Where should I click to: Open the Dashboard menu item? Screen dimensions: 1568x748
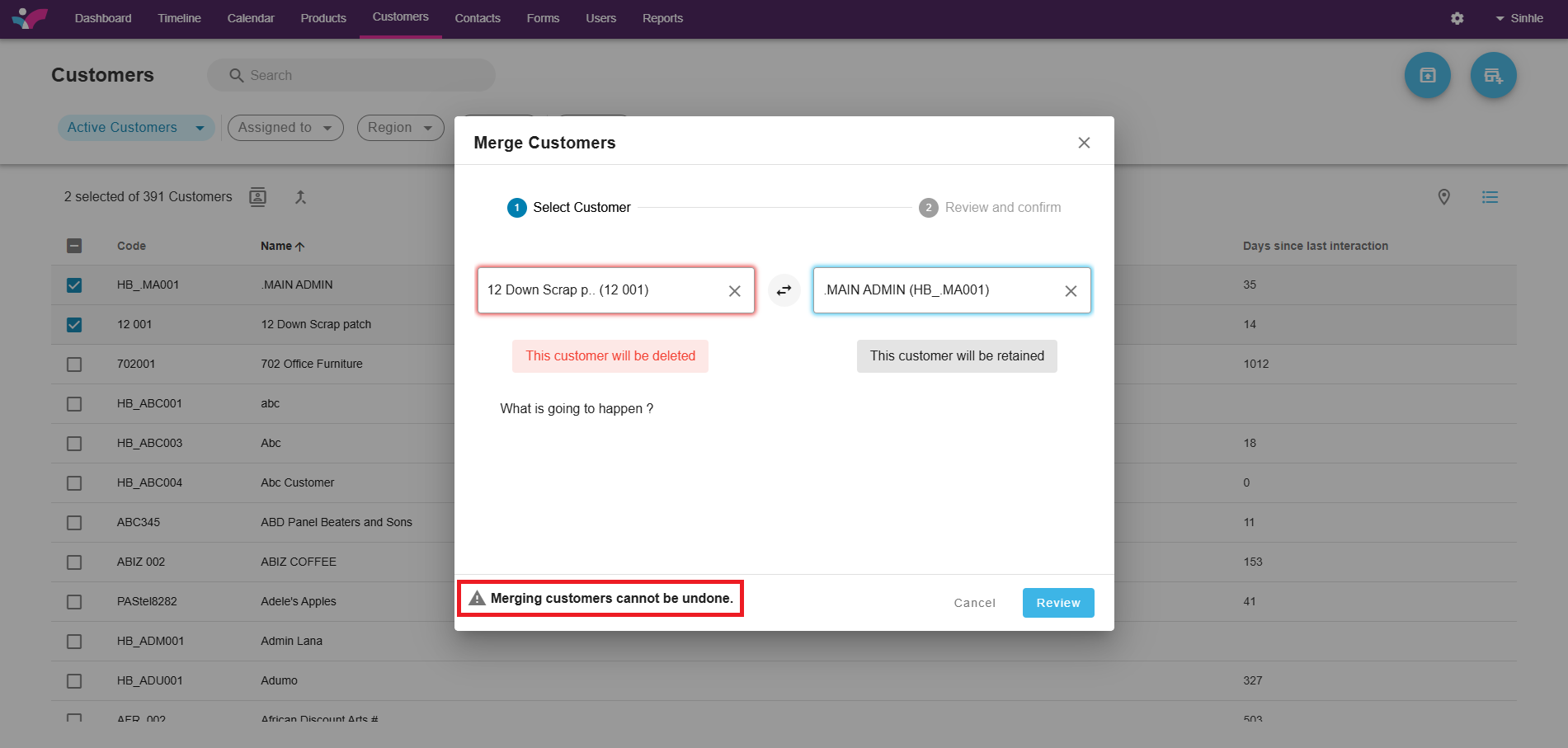coord(103,18)
